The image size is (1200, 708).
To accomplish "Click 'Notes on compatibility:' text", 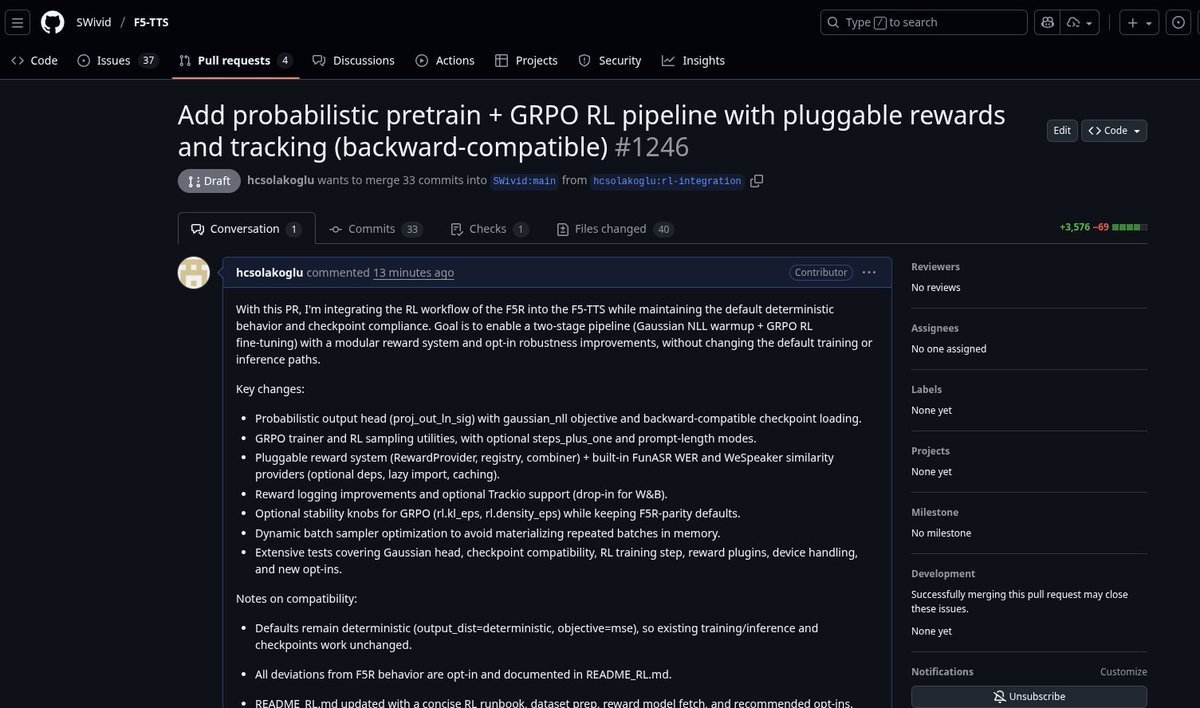I will pyautogui.click(x=296, y=599).
